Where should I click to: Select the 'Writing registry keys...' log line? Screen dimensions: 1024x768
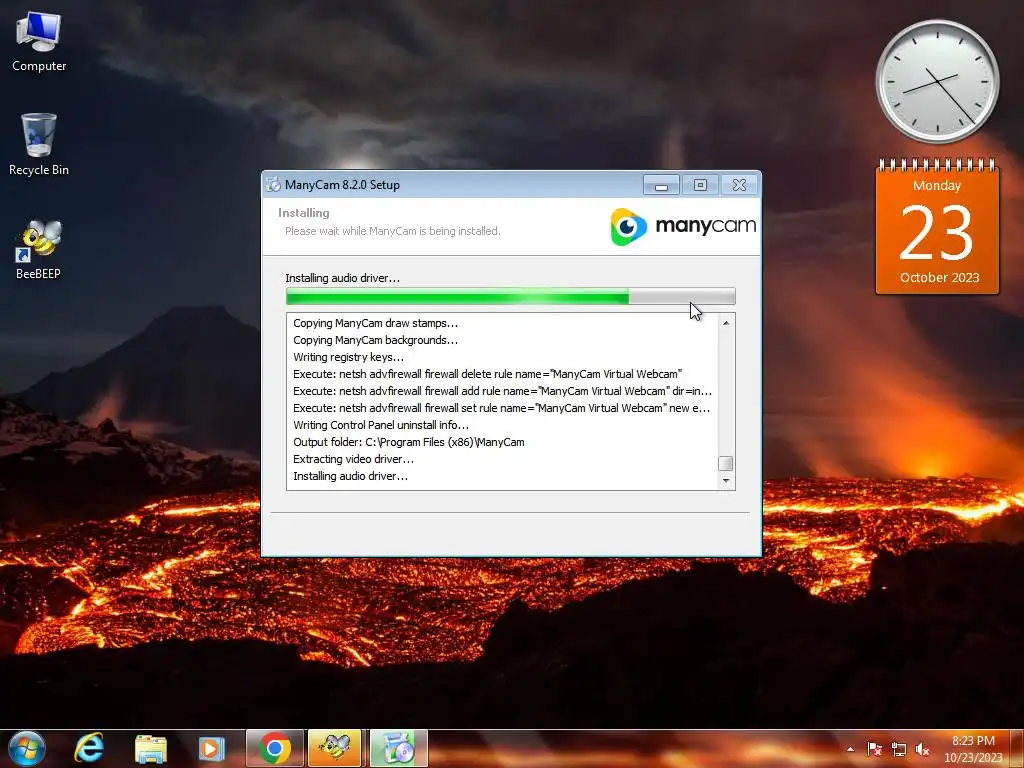(x=349, y=357)
